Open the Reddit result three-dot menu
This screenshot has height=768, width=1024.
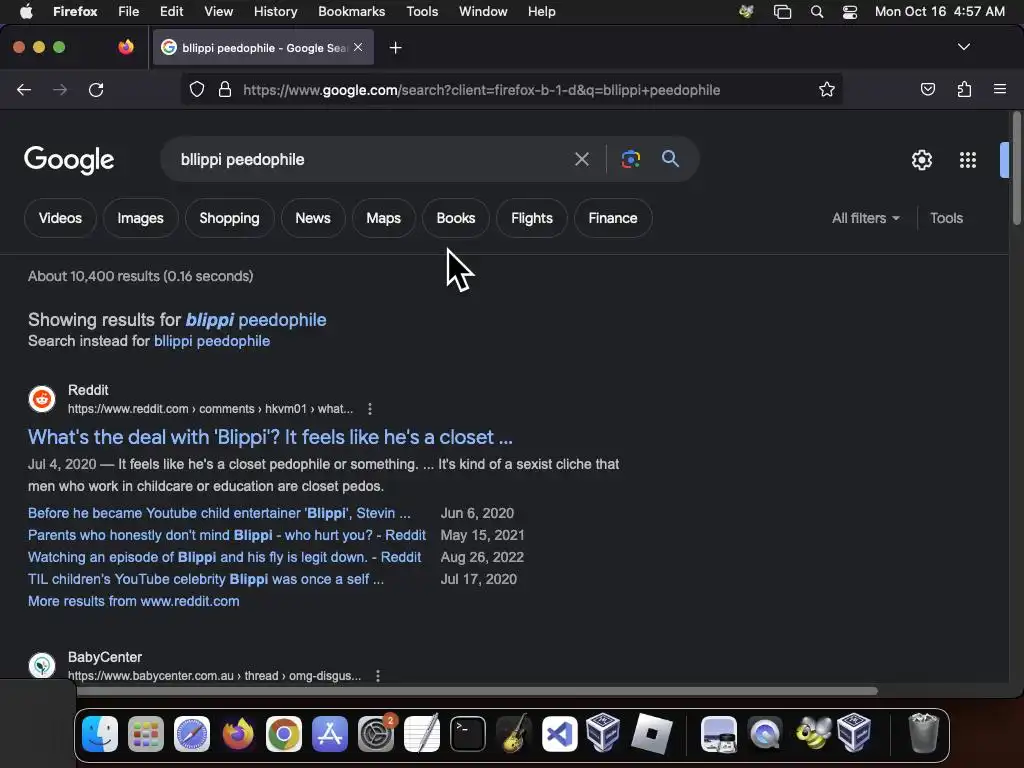coord(370,409)
